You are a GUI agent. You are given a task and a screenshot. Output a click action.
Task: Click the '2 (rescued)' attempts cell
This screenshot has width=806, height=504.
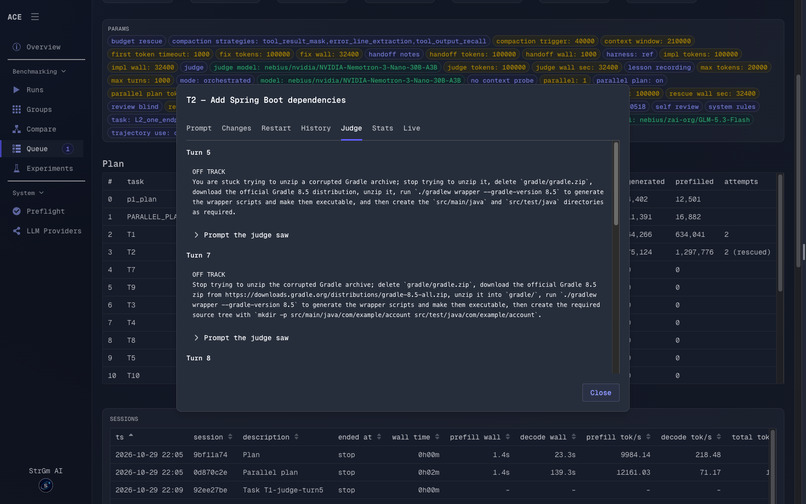pyautogui.click(x=747, y=252)
